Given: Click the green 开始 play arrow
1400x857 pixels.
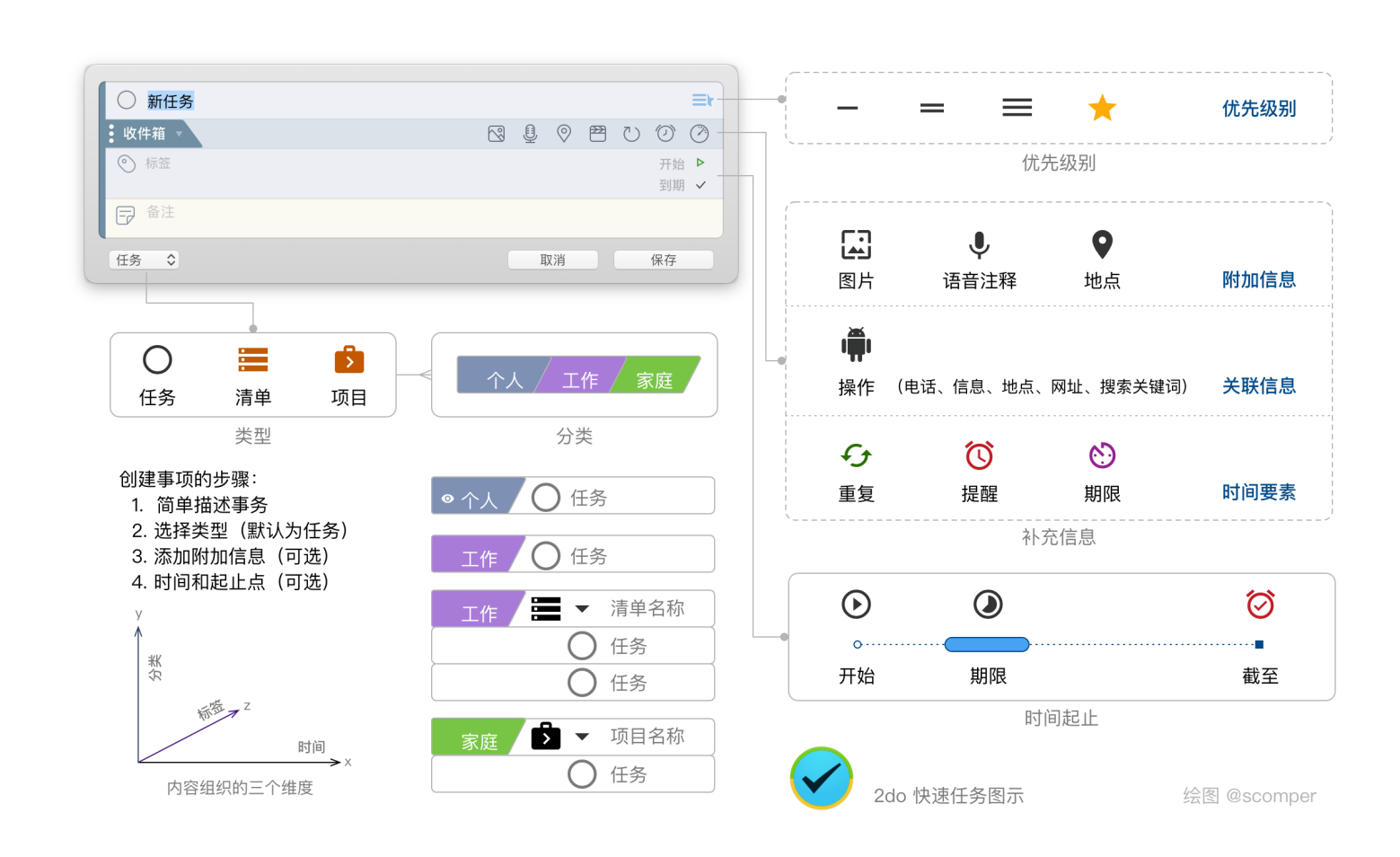Looking at the screenshot, I should pyautogui.click(x=700, y=163).
